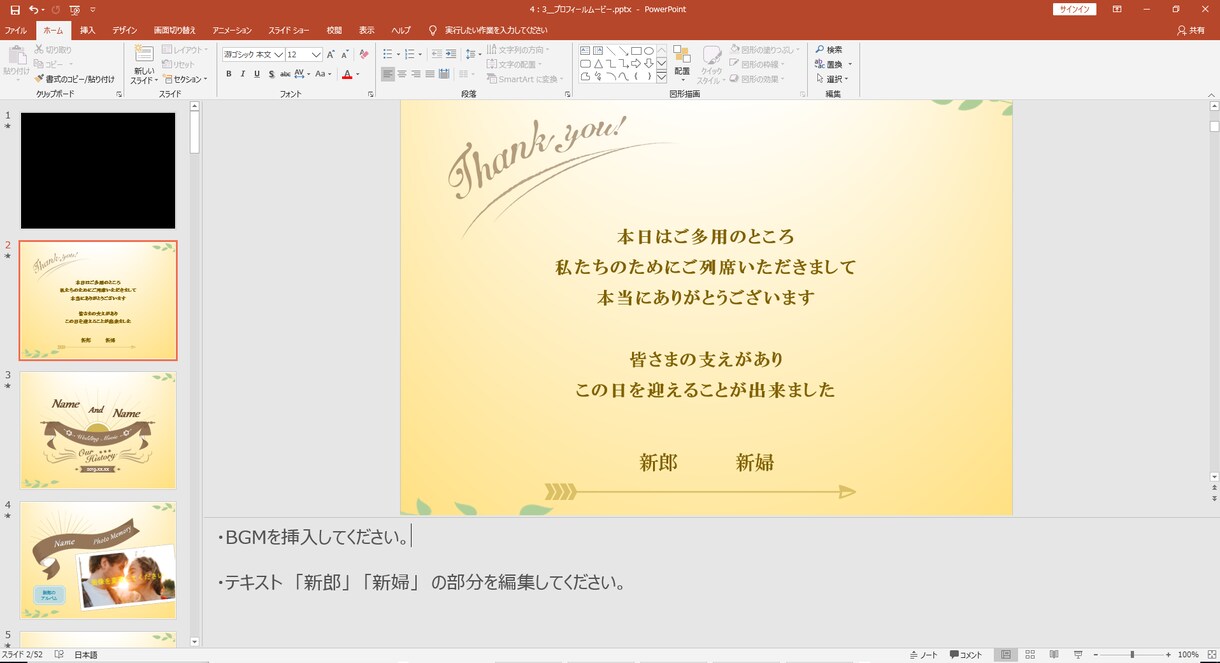Switch to the 挿入 tab
The width and height of the screenshot is (1220, 663).
(87, 30)
